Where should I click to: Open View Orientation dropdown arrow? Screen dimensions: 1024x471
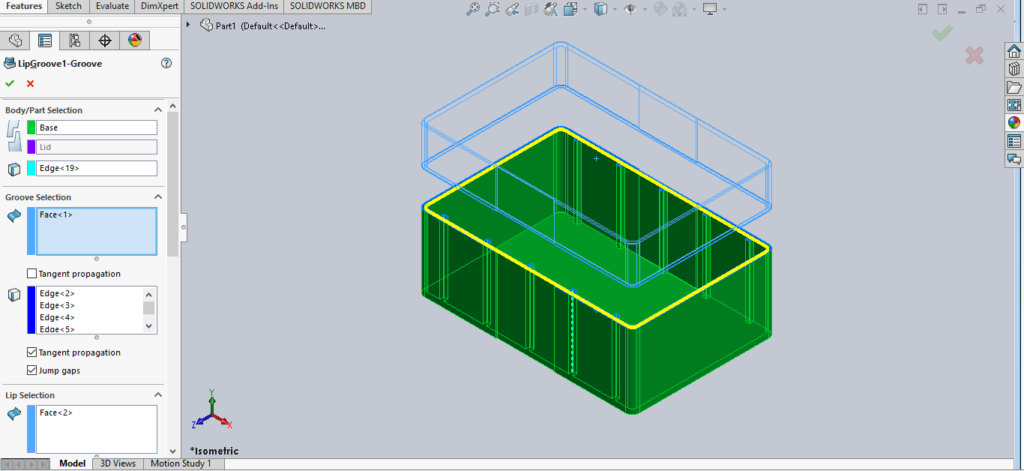pos(583,10)
